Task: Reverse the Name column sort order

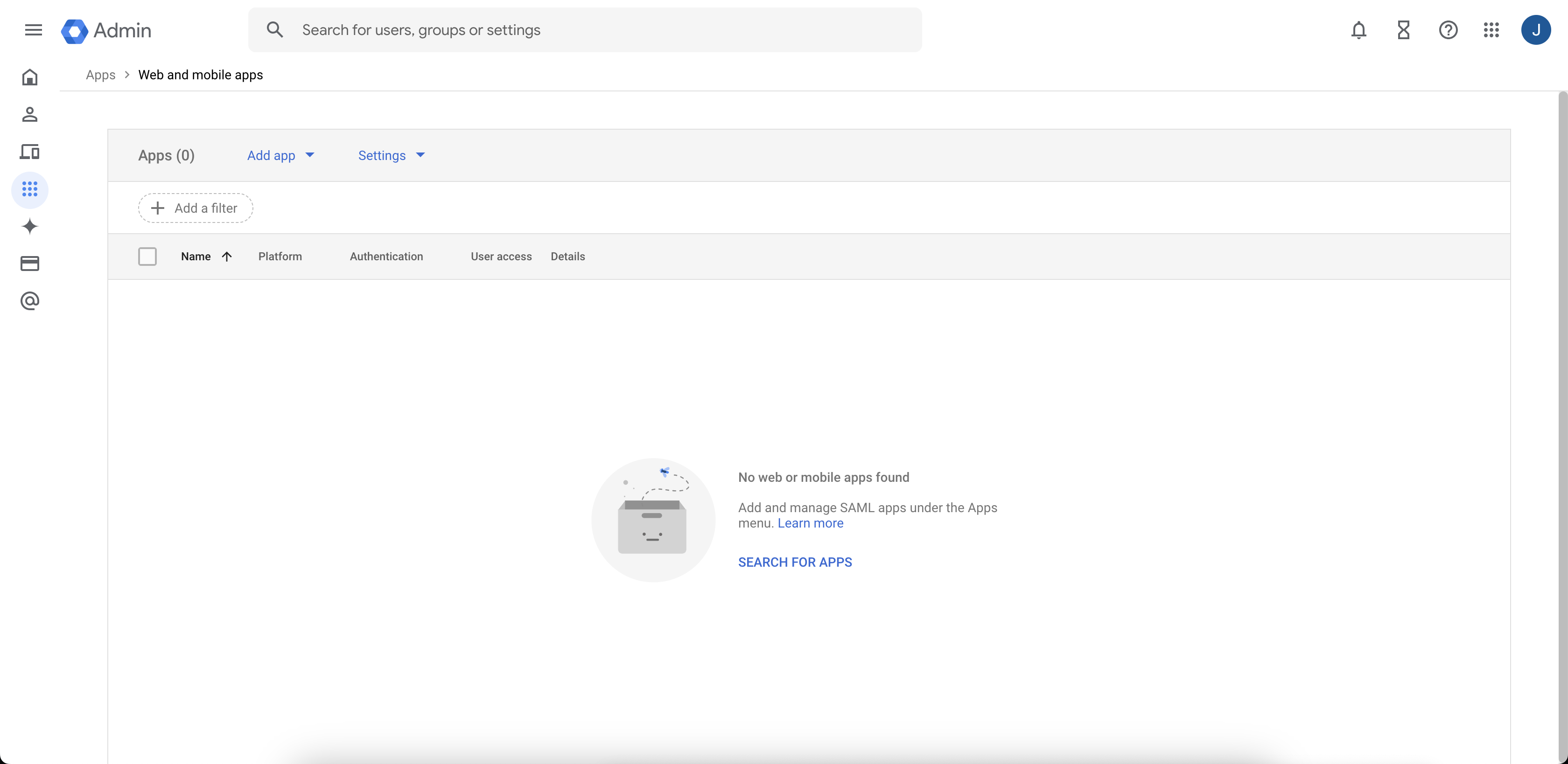Action: [x=227, y=256]
